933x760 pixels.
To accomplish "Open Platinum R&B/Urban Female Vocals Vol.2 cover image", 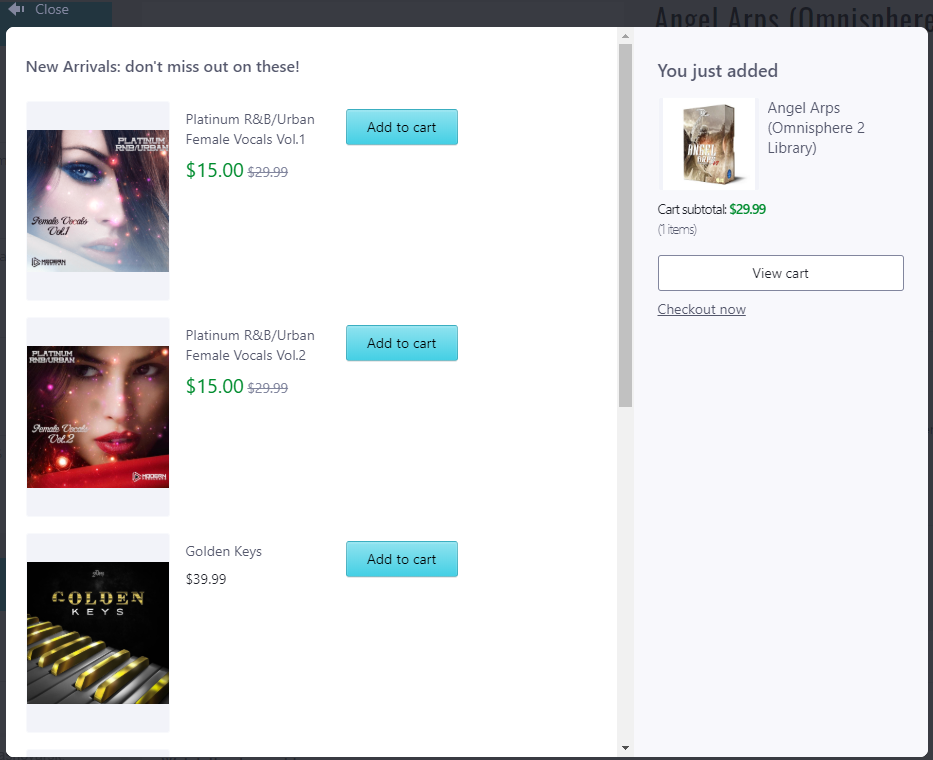I will (98, 417).
